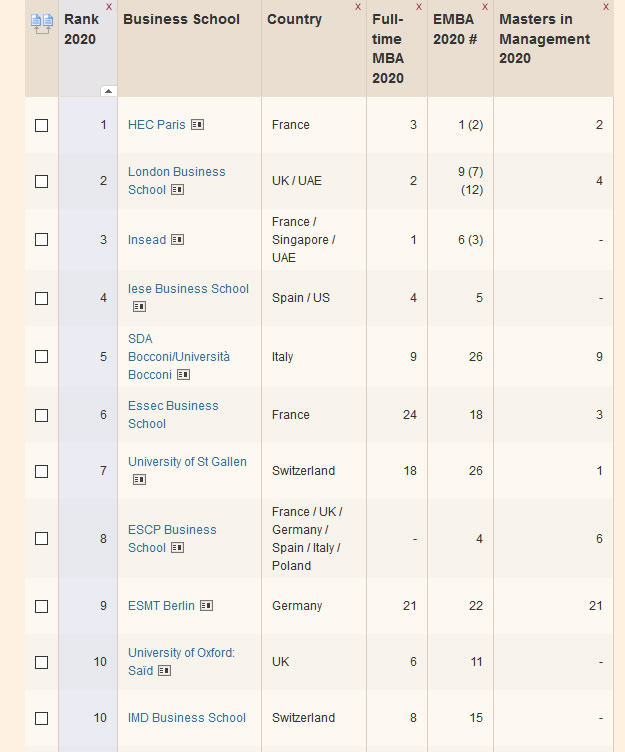Remove the Masters in Management column
Viewport: 625px width, 752px height.
606,7
